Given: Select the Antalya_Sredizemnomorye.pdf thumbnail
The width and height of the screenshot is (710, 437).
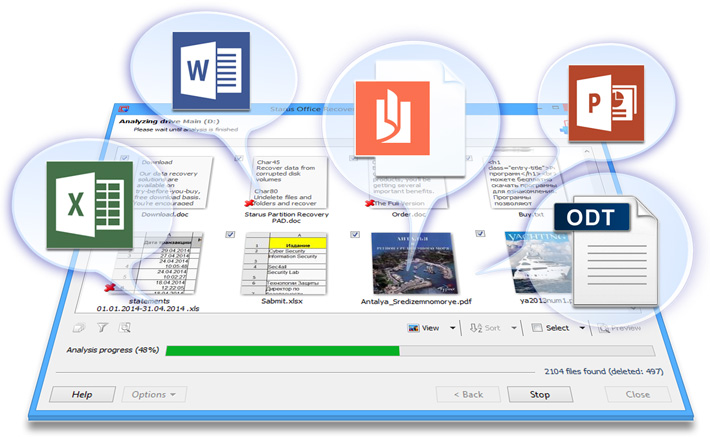Looking at the screenshot, I should pyautogui.click(x=413, y=264).
